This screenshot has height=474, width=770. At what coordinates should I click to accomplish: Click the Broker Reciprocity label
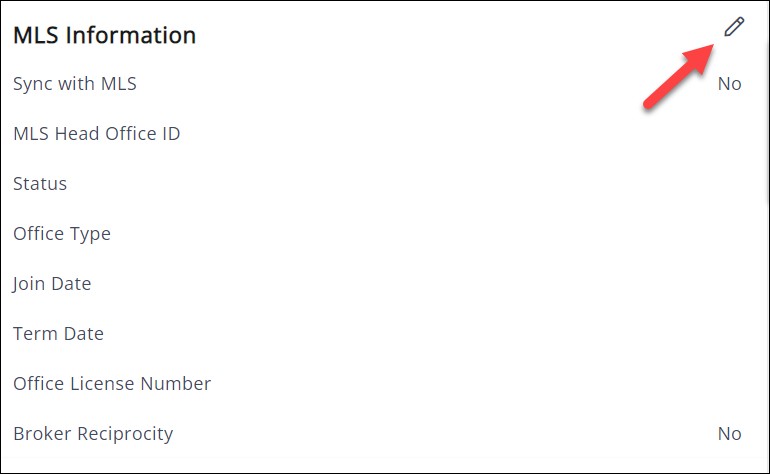point(93,434)
